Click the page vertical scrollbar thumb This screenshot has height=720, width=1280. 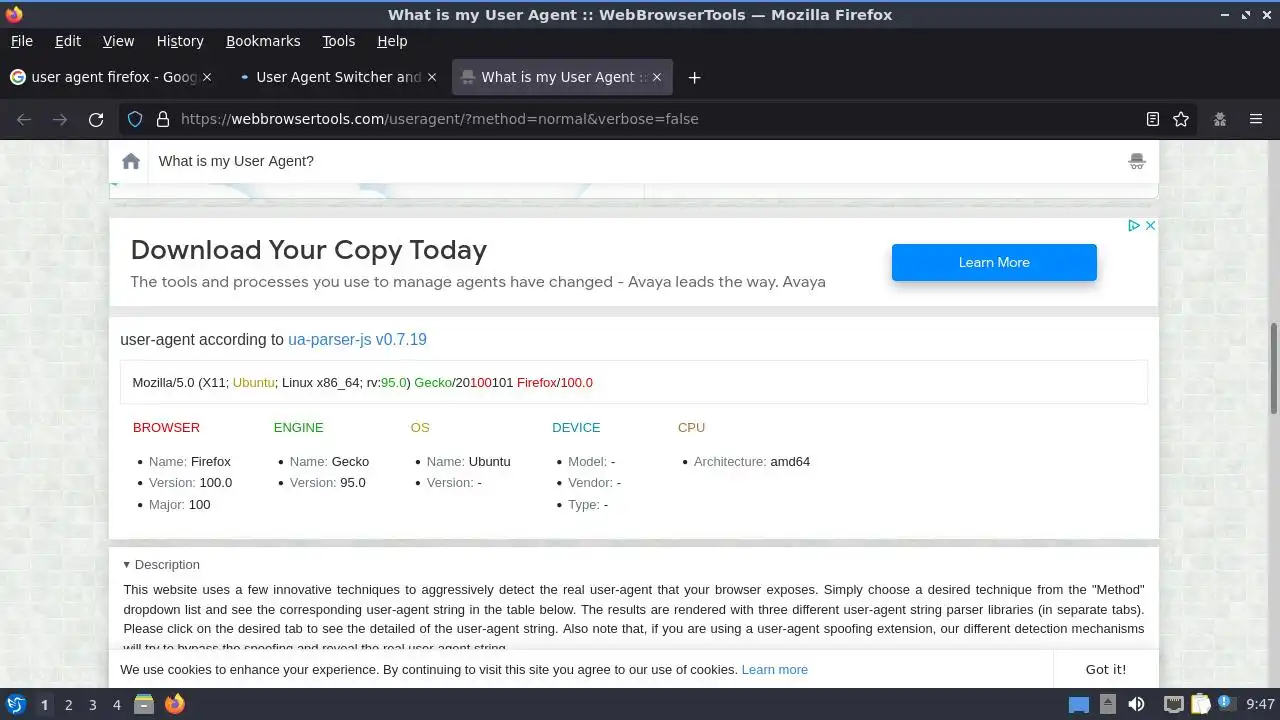pyautogui.click(x=1273, y=367)
